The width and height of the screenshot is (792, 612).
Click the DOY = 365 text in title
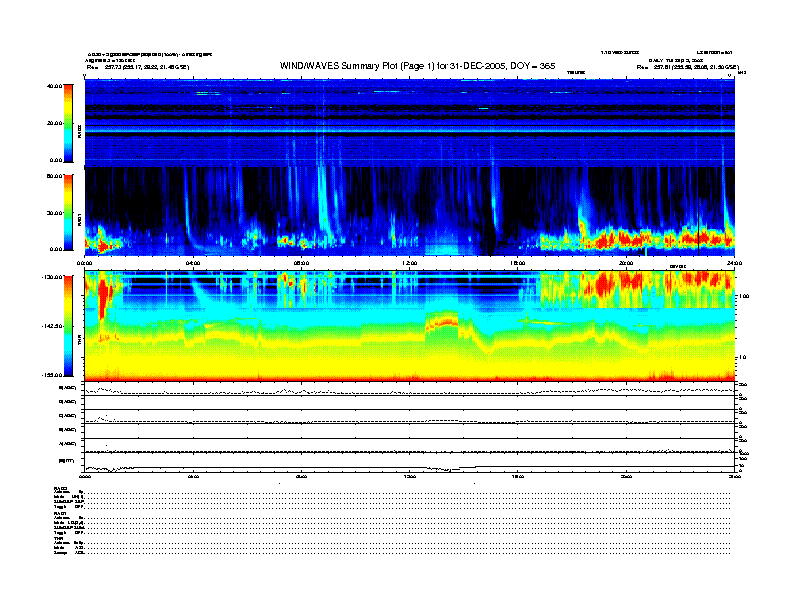(532, 66)
